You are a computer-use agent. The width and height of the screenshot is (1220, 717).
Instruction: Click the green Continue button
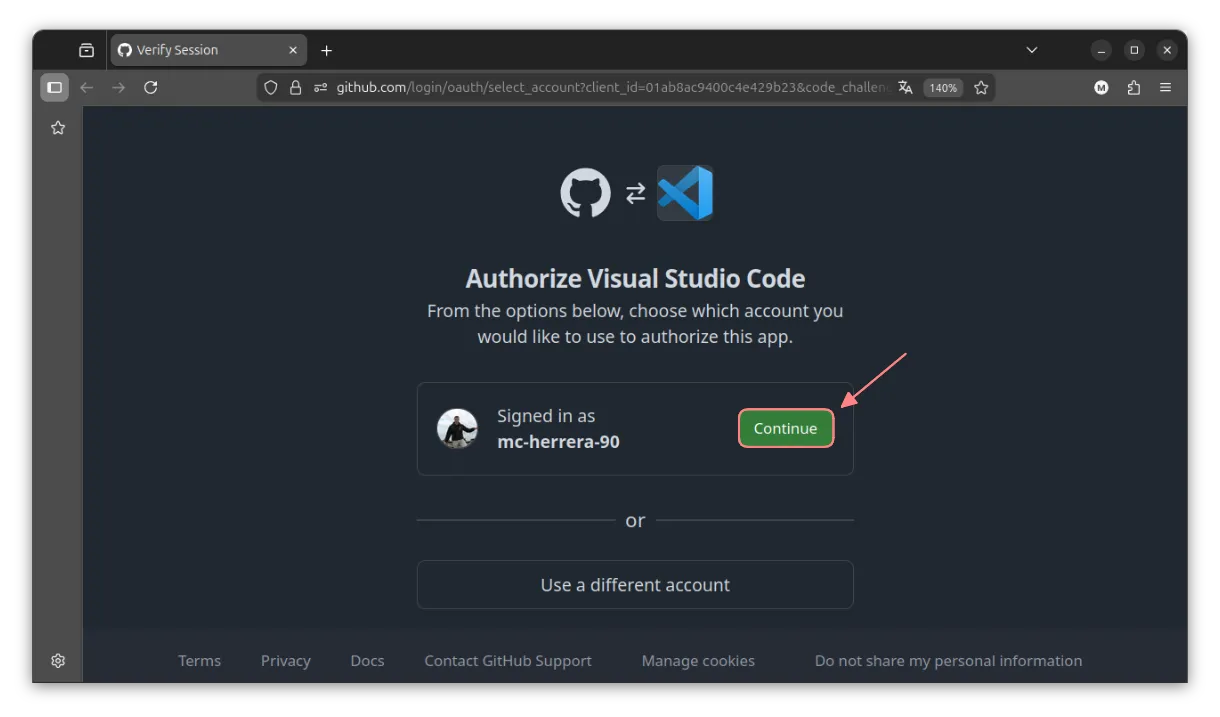click(x=785, y=428)
